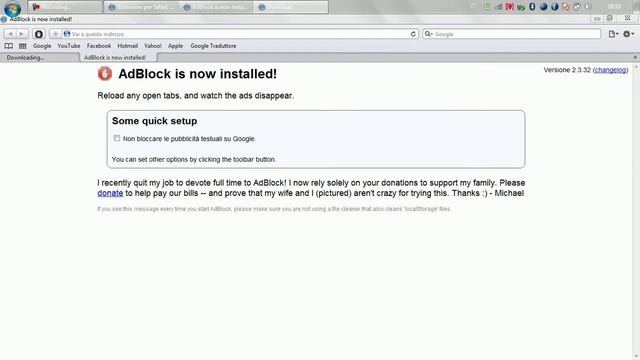This screenshot has width=640, height=360.
Task: Add bookmark with the plus button
Action: pos(56,34)
